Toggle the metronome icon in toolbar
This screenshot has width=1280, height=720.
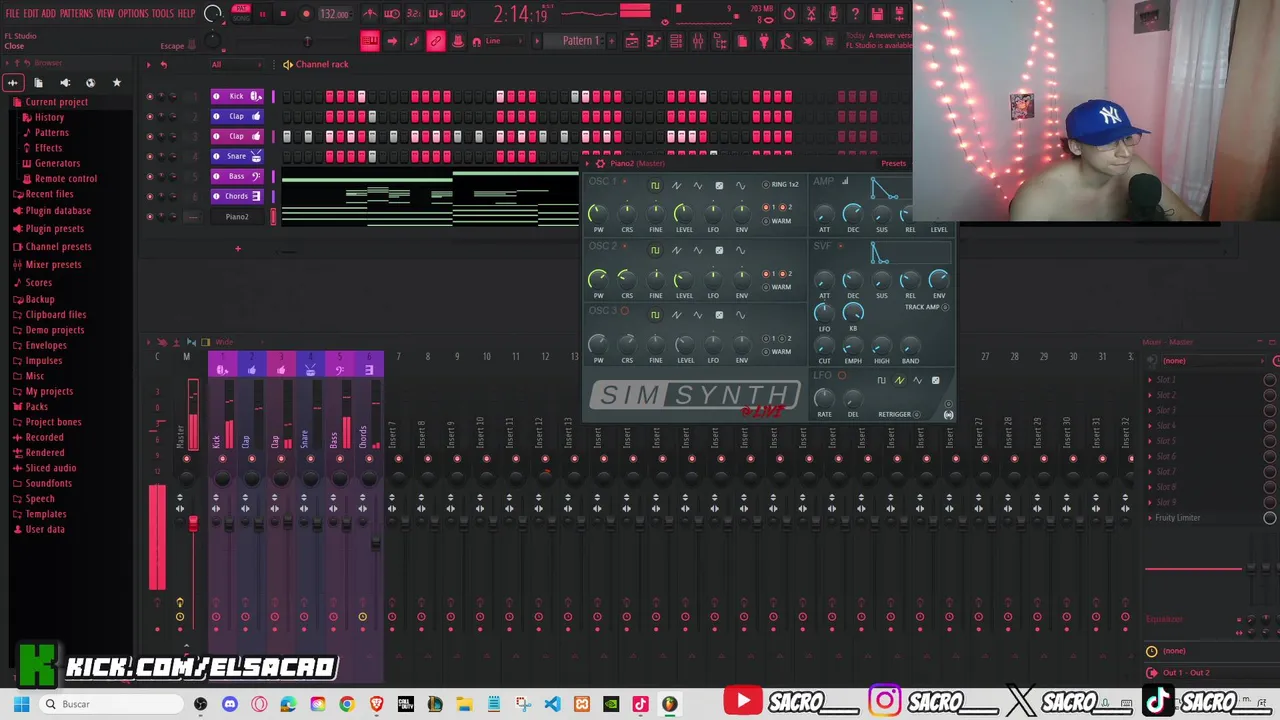tap(370, 14)
